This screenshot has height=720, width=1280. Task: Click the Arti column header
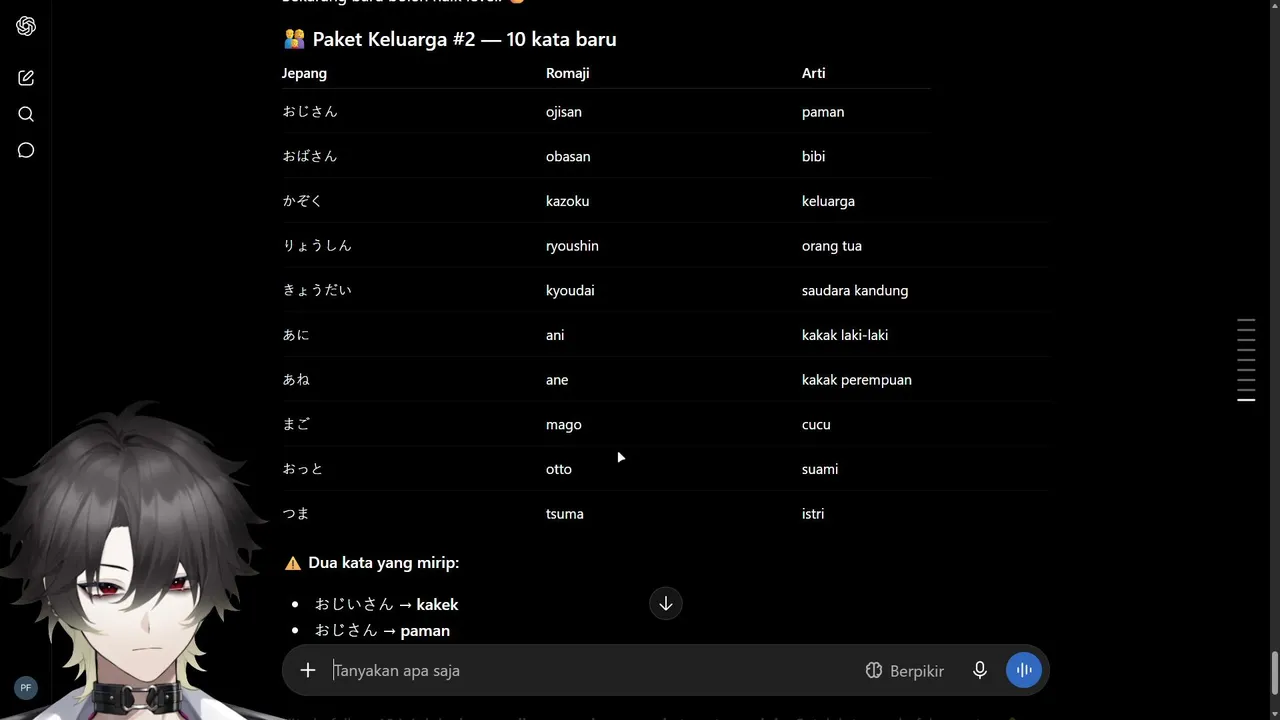[x=813, y=73]
